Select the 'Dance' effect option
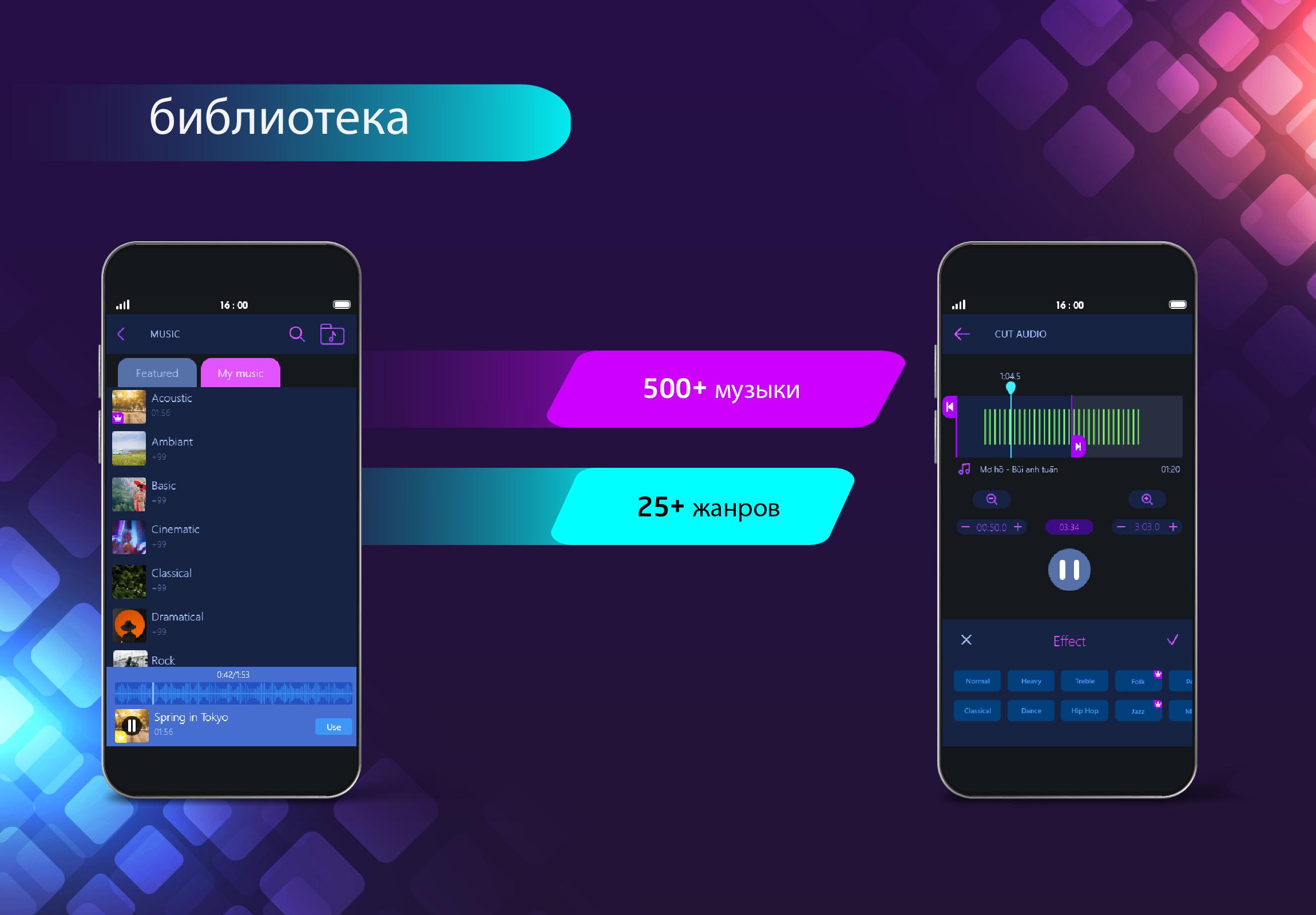 (1032, 710)
